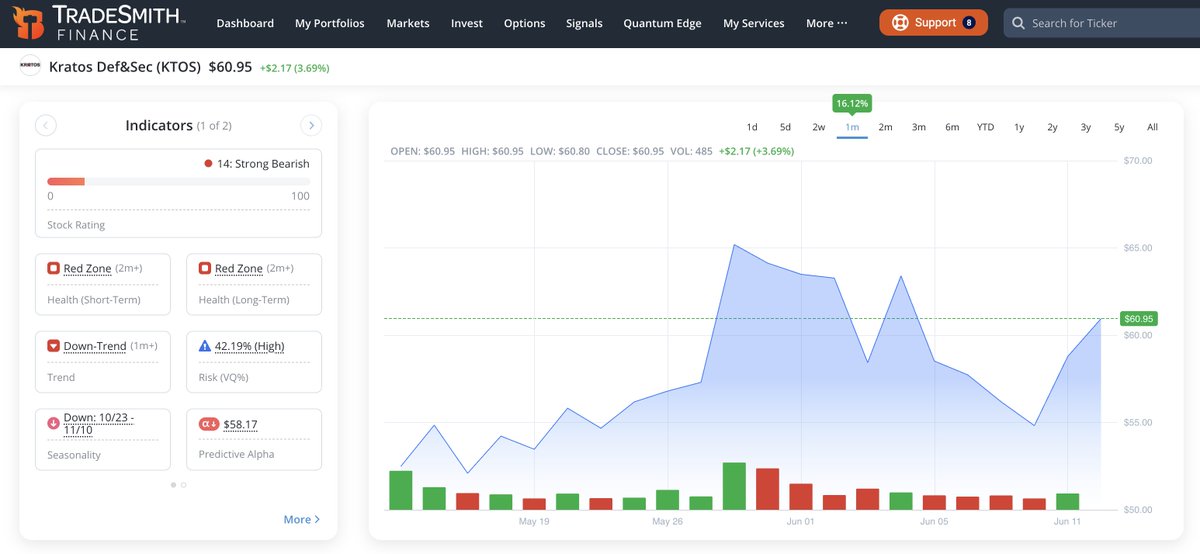Select the 6m chart range

click(952, 127)
